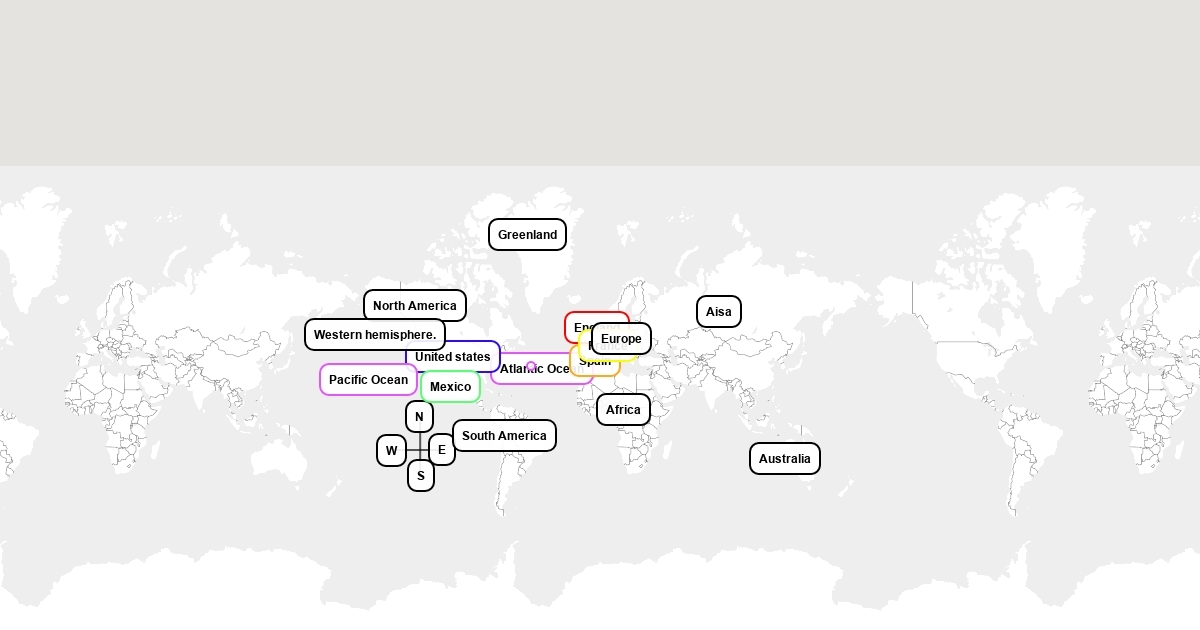Click the Australia label
Image resolution: width=1200 pixels, height=630 pixels.
785,459
